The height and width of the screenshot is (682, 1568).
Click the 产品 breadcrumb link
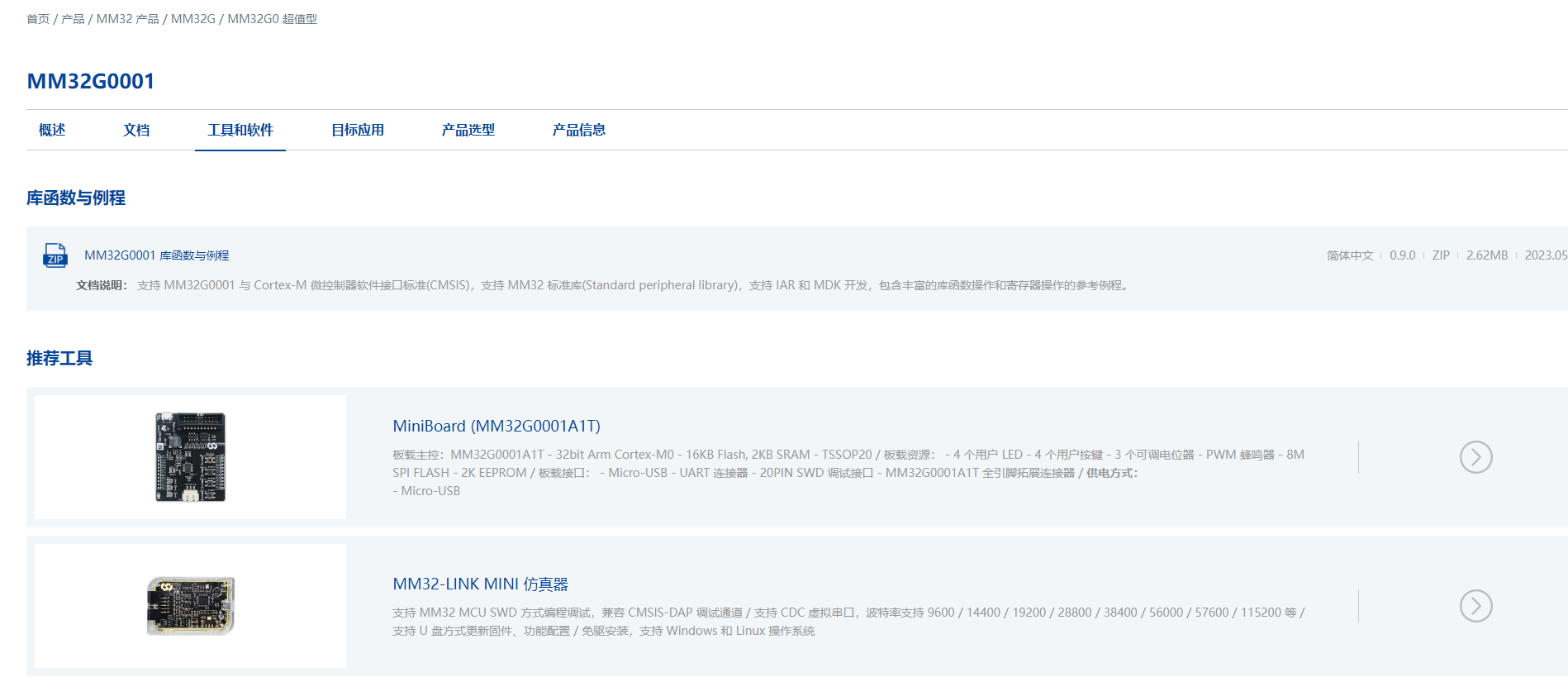73,19
